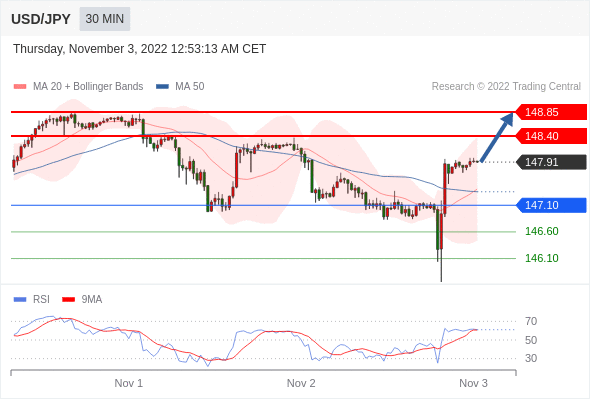
Task: Select the 148.85 resistance price tag
Action: click(550, 112)
